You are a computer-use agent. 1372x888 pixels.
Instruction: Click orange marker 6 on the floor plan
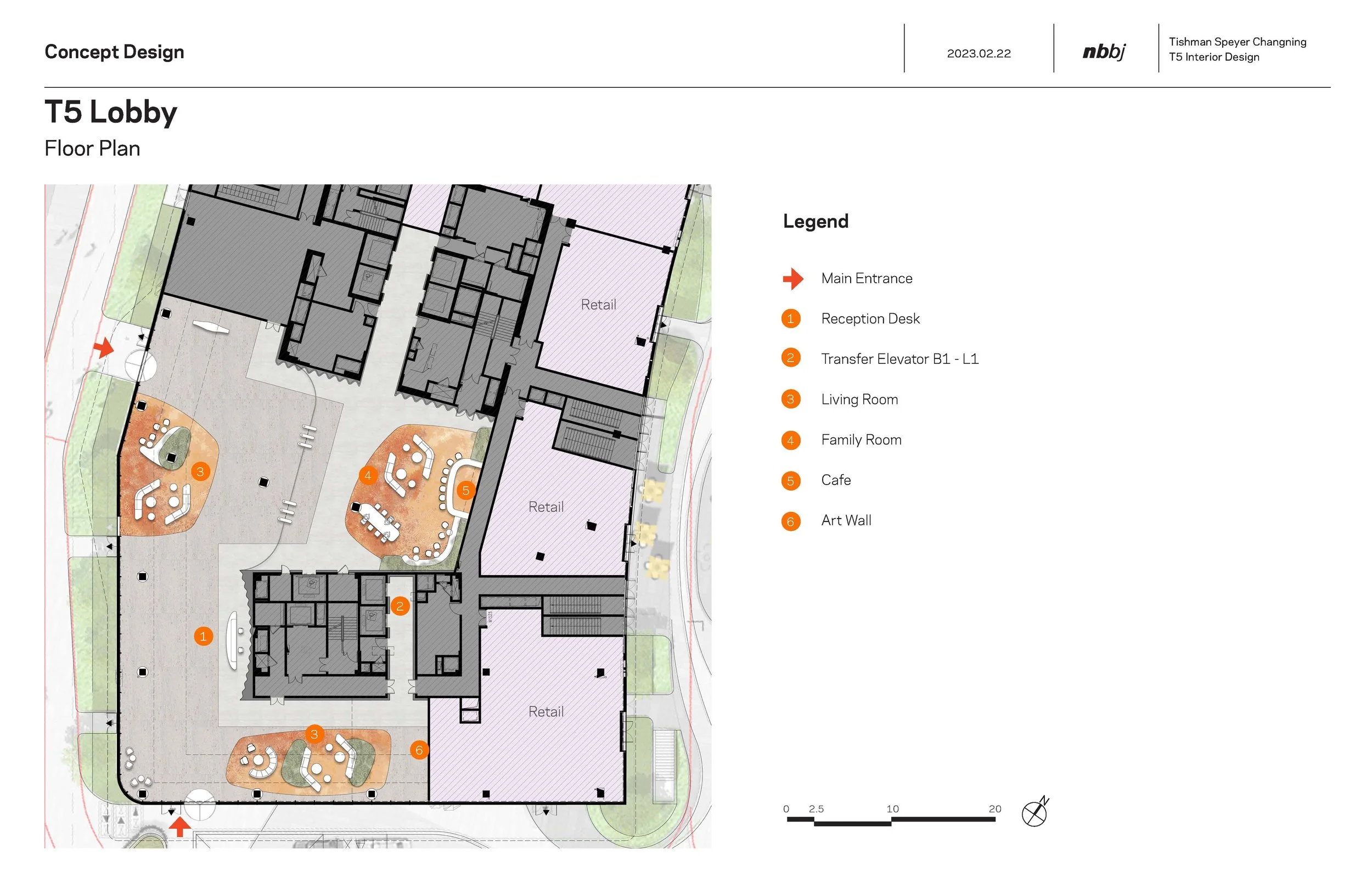[419, 750]
